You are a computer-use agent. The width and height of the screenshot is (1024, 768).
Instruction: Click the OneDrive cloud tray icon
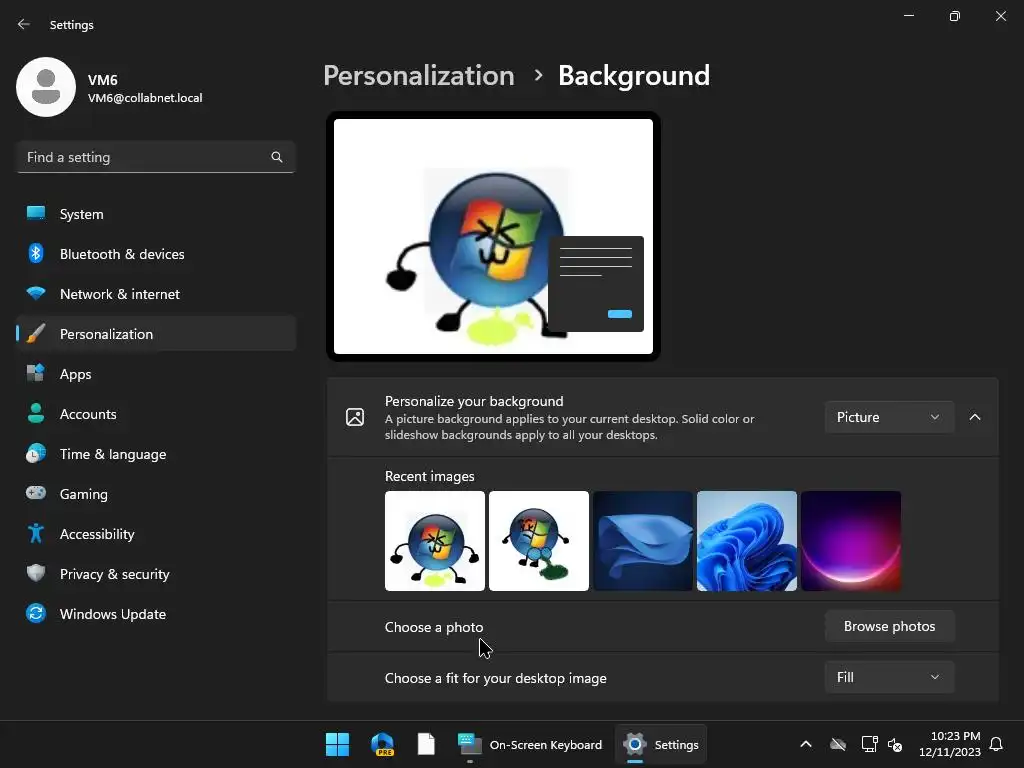[838, 744]
